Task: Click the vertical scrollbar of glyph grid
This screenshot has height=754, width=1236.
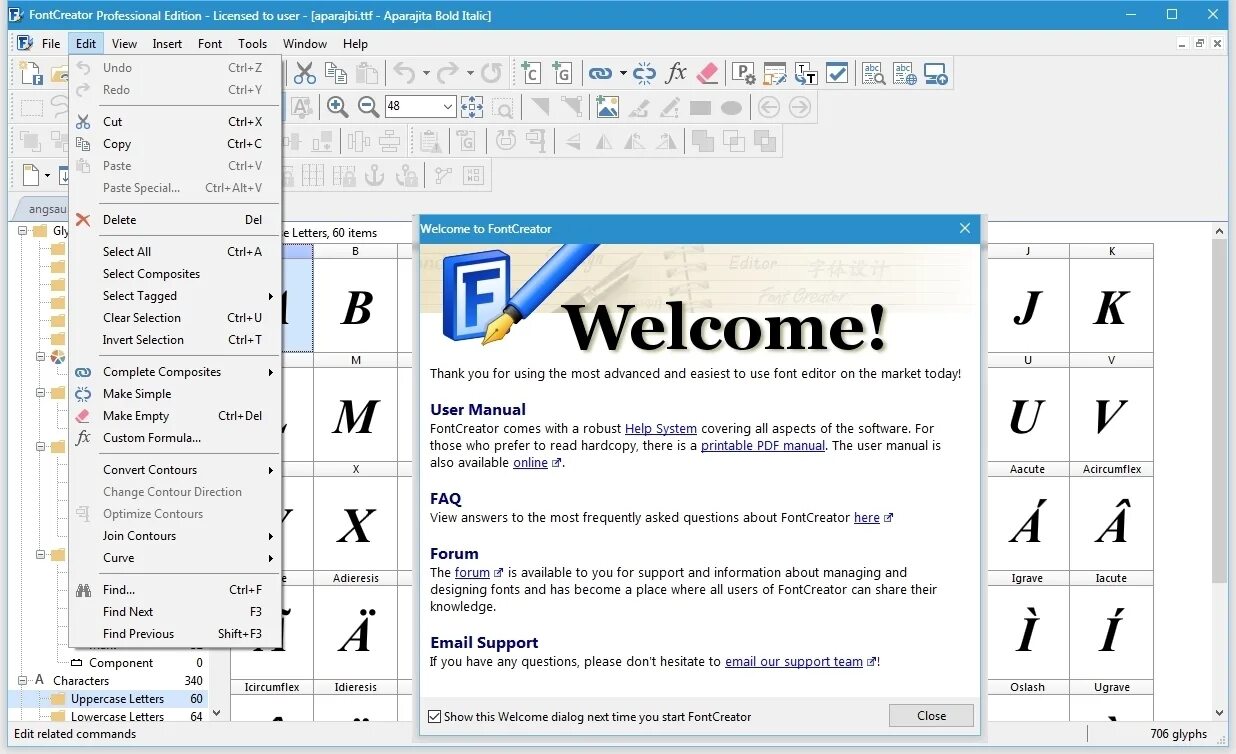Action: point(1219,410)
